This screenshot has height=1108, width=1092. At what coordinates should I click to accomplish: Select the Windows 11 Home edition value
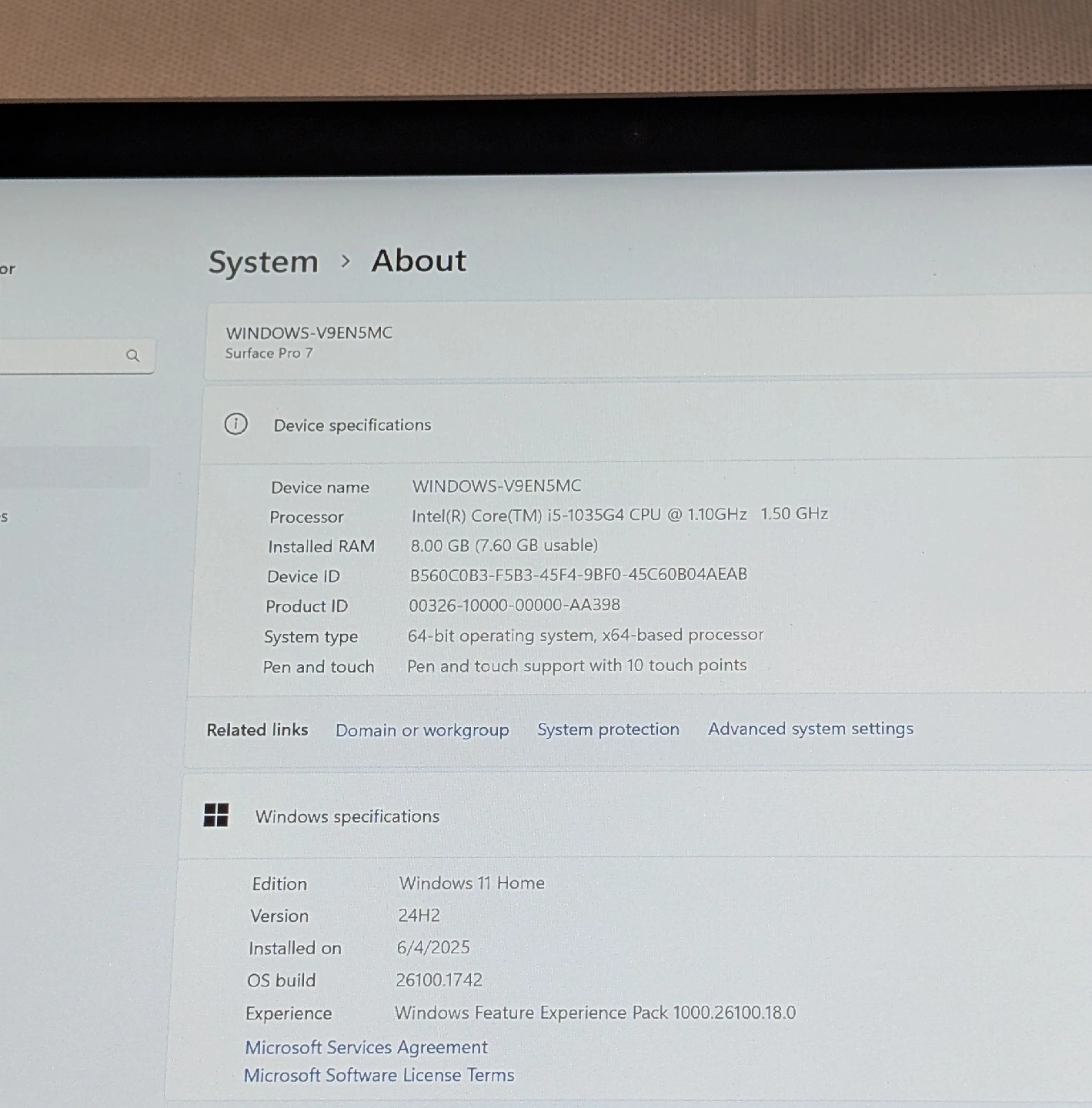(x=472, y=883)
